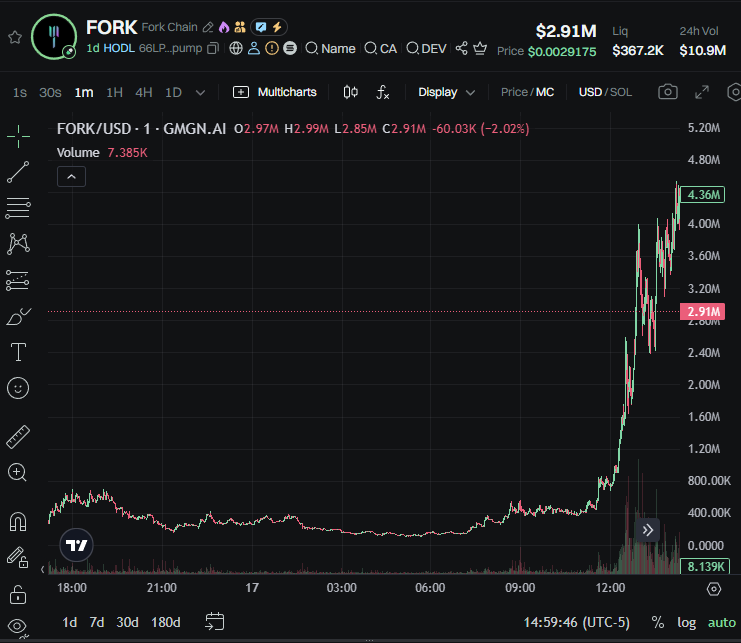Open the Display dropdown
Image resolution: width=741 pixels, height=643 pixels.
click(x=446, y=92)
